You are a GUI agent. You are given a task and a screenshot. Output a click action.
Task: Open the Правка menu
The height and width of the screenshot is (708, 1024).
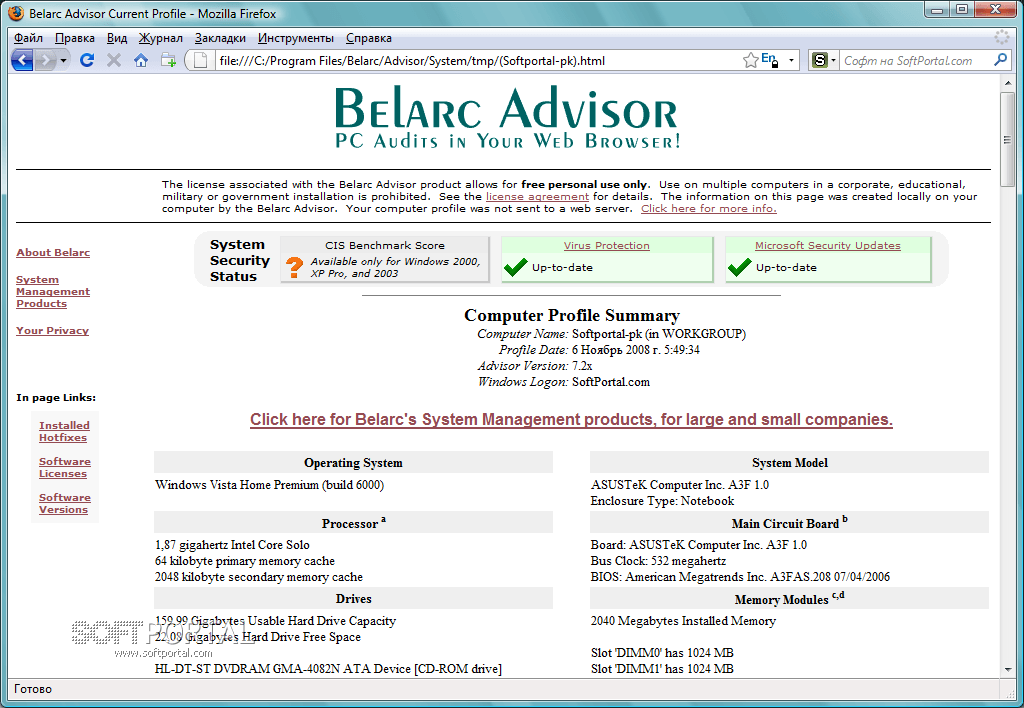click(74, 38)
